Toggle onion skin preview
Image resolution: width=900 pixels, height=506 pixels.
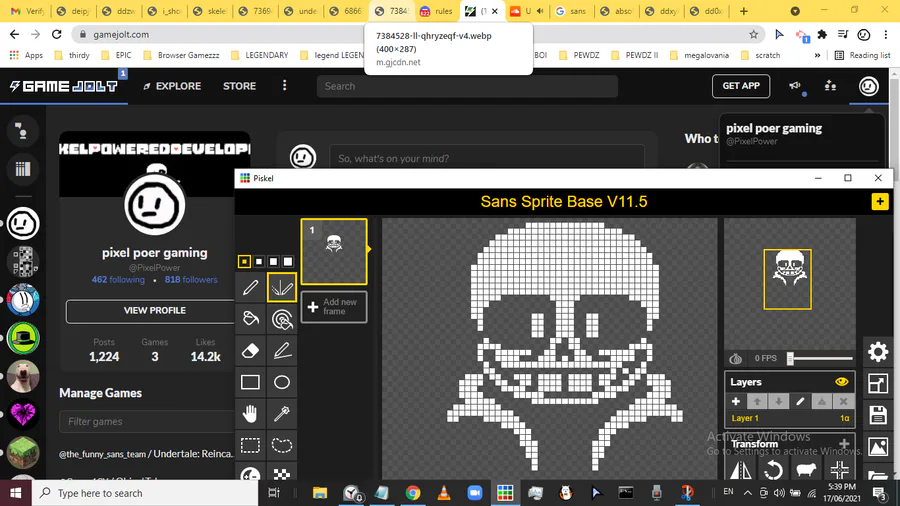736,359
